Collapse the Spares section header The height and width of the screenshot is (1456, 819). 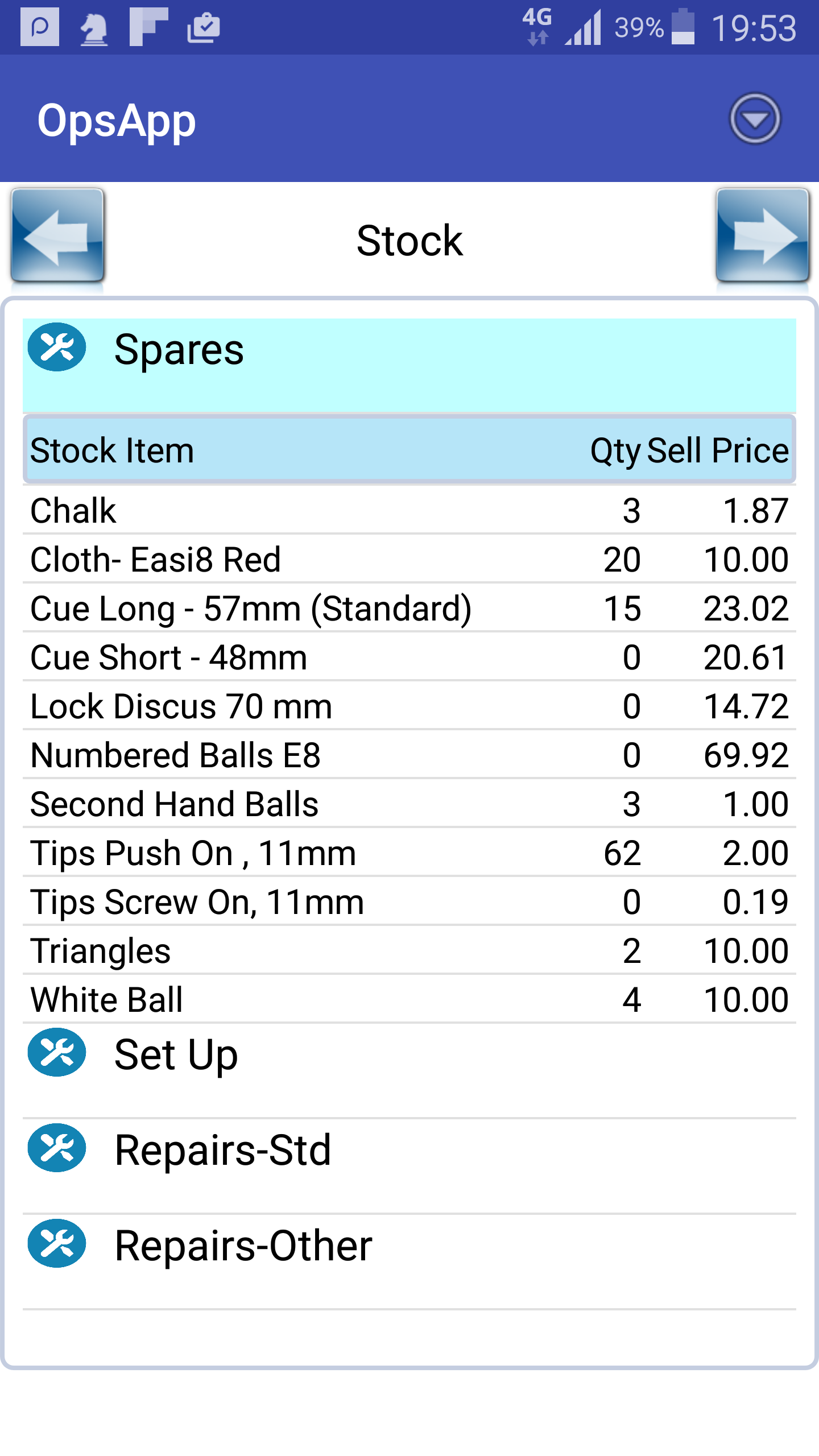(x=409, y=365)
